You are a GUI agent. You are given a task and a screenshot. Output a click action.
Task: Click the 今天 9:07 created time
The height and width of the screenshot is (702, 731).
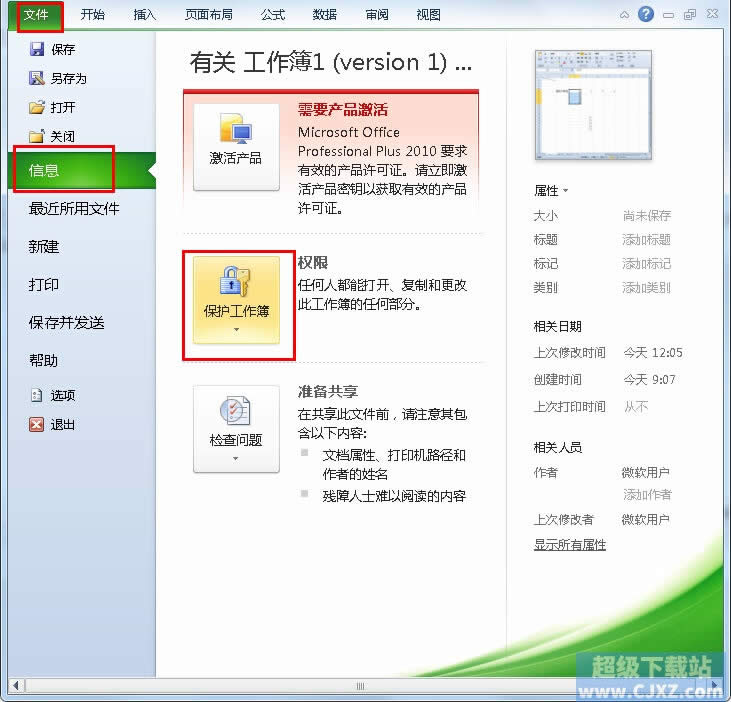tap(650, 379)
